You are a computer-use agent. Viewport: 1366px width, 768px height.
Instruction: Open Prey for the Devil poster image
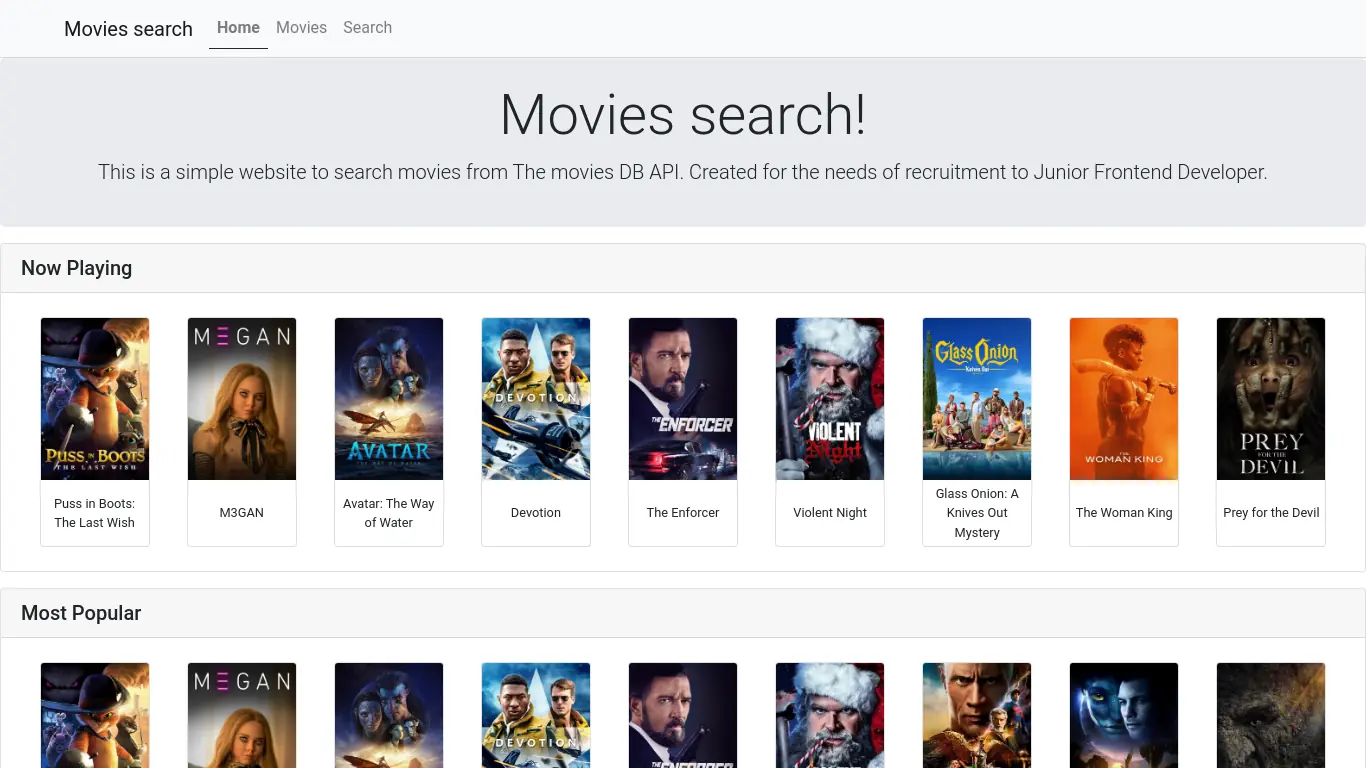click(1271, 399)
